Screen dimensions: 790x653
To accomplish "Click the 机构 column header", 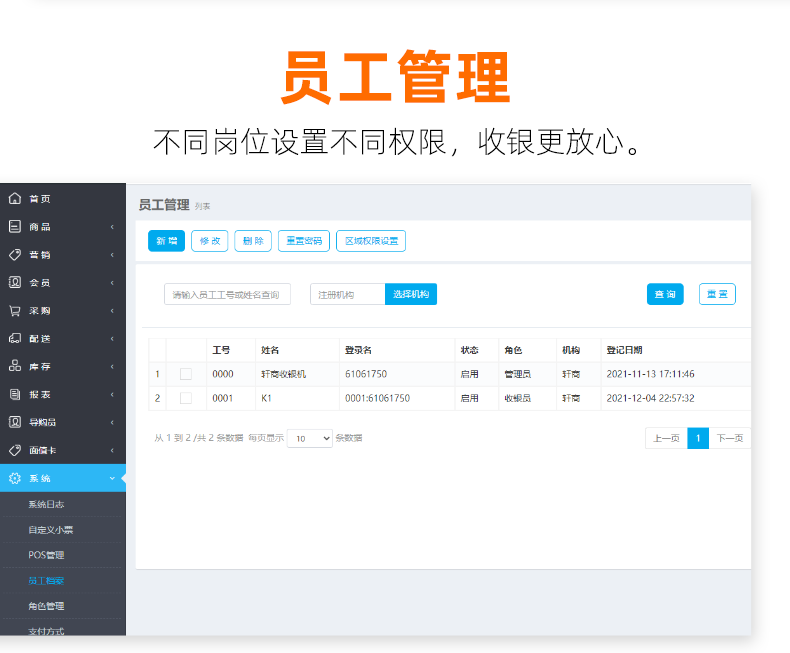I will (x=571, y=350).
